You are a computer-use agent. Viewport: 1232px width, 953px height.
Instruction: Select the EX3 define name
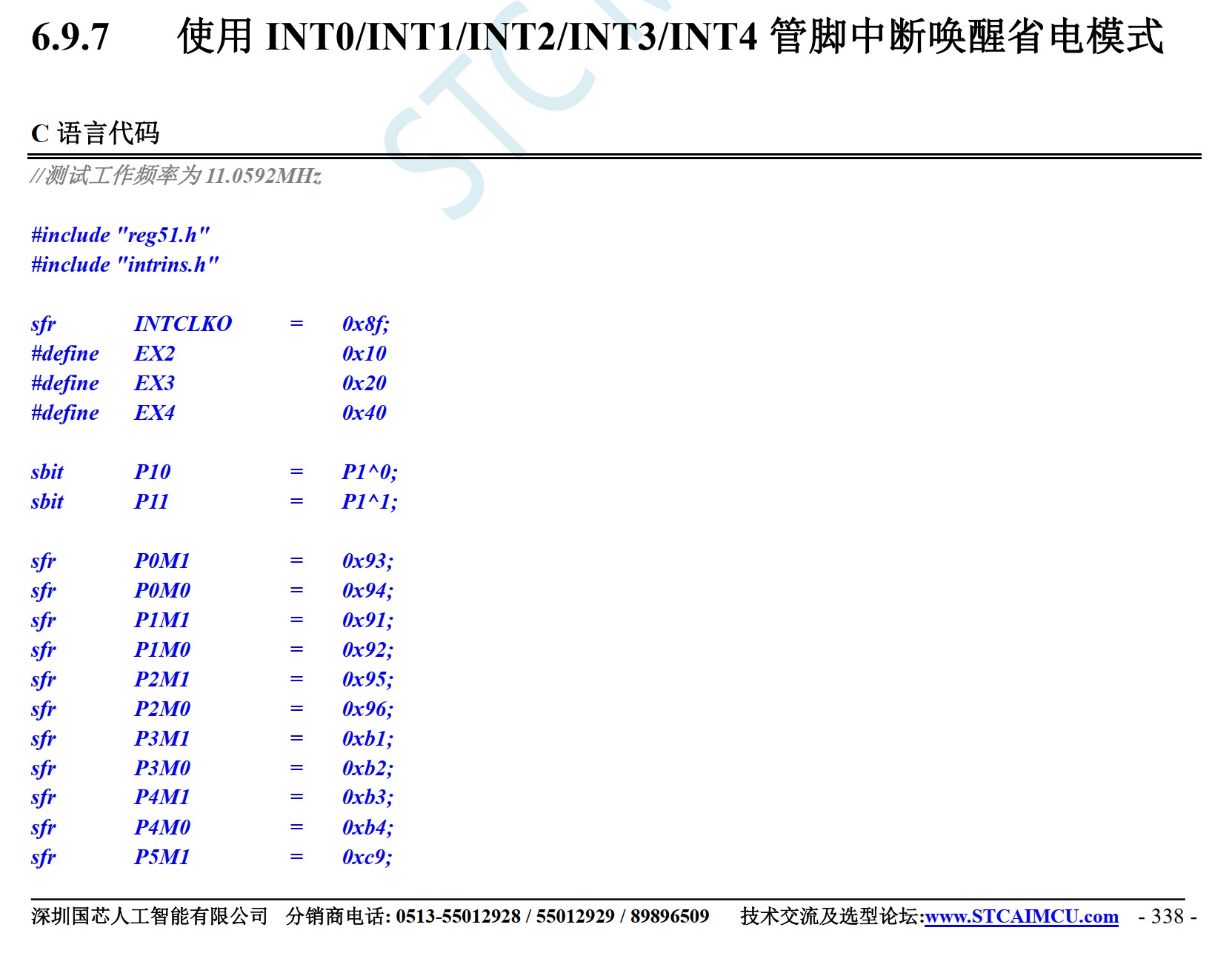pos(154,383)
